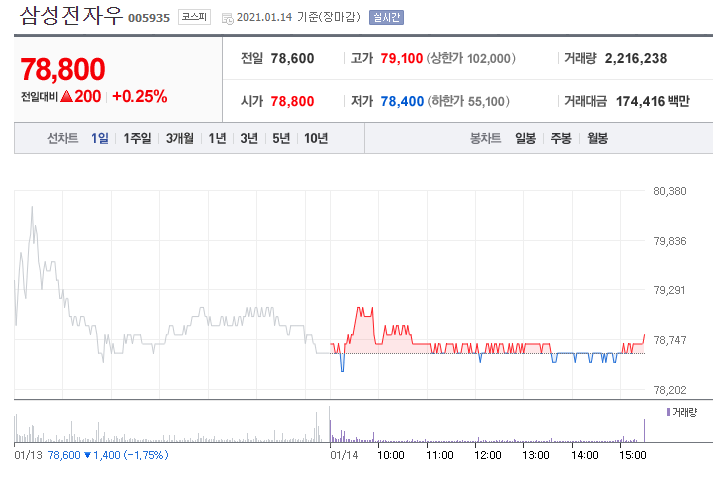This screenshot has width=713, height=479.
Task: Click the 78,747 axis label
Action: click(x=669, y=340)
